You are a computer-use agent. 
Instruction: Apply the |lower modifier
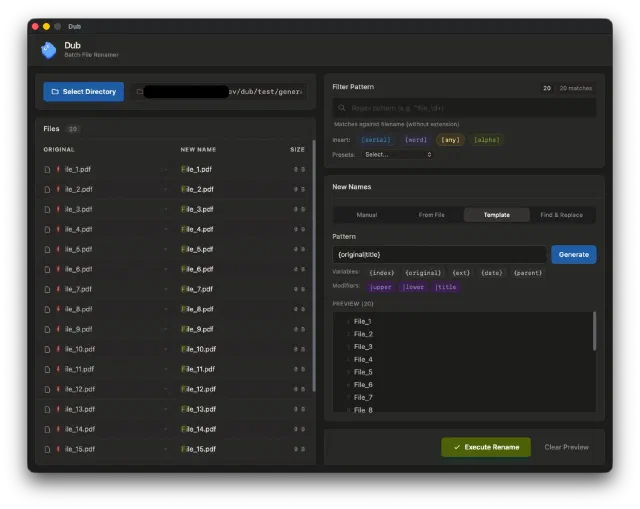pyautogui.click(x=413, y=287)
